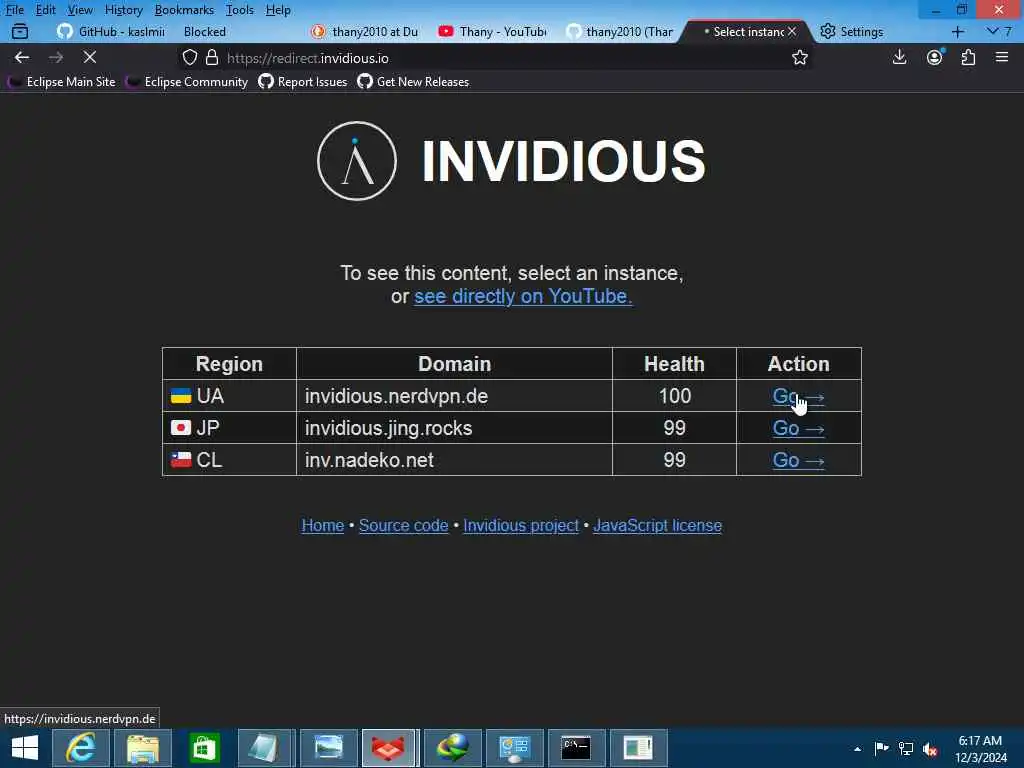Select the inv.nadeko.net domain text
This screenshot has width=1024, height=768.
[x=369, y=460]
